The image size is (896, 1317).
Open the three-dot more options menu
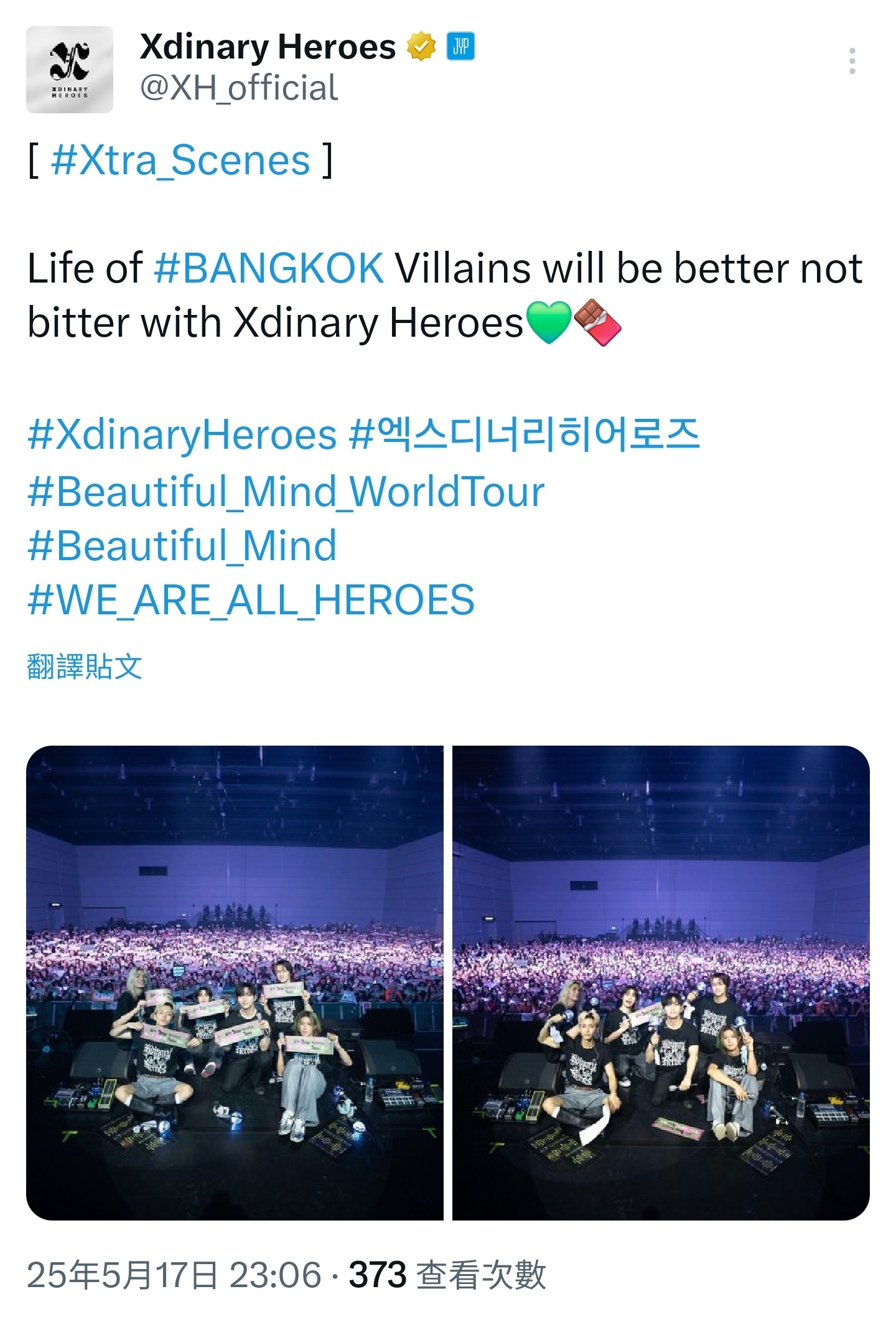pyautogui.click(x=852, y=61)
